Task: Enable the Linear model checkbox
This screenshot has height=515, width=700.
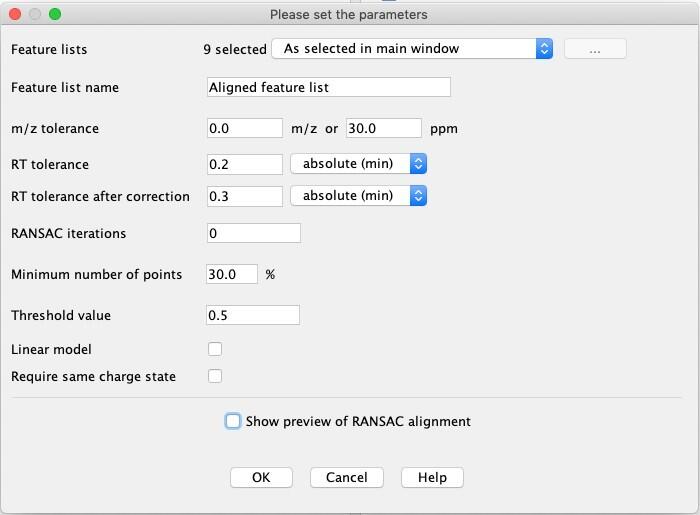Action: (215, 349)
